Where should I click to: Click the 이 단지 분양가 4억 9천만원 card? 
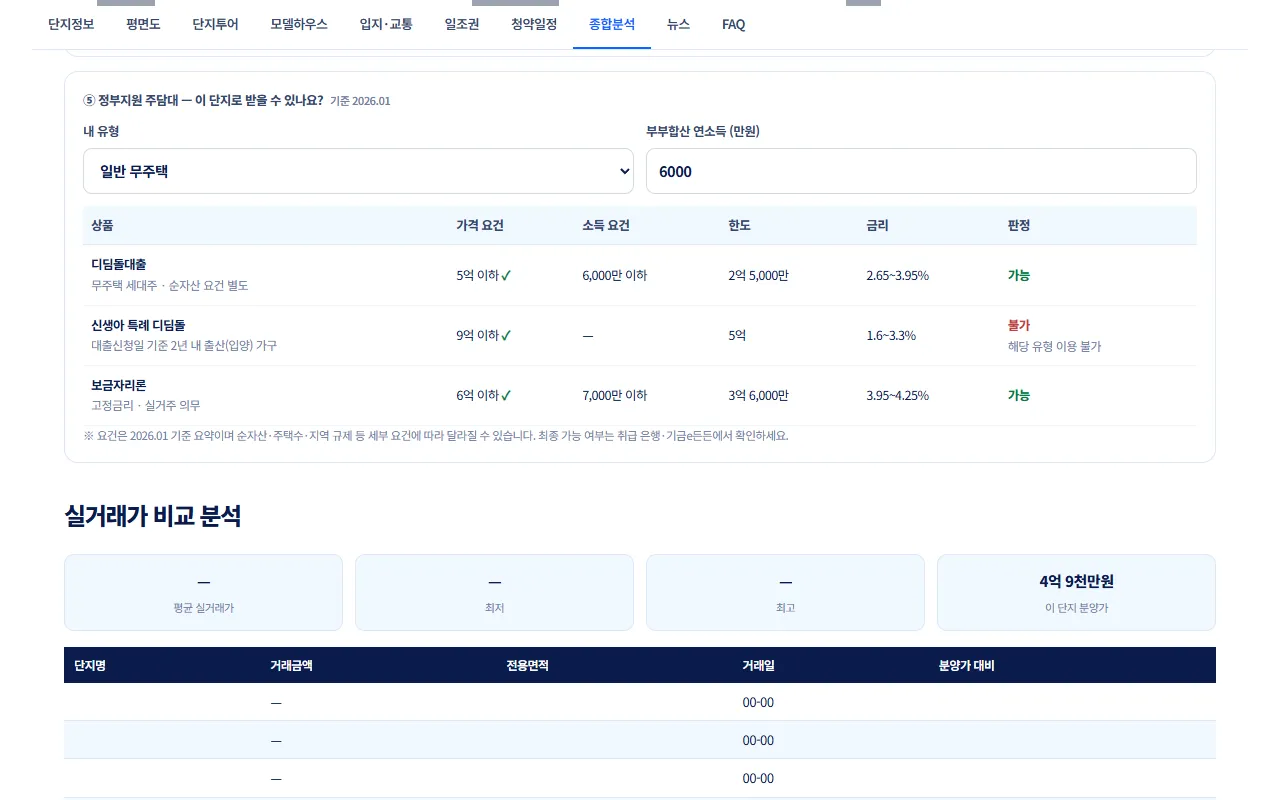[1076, 592]
